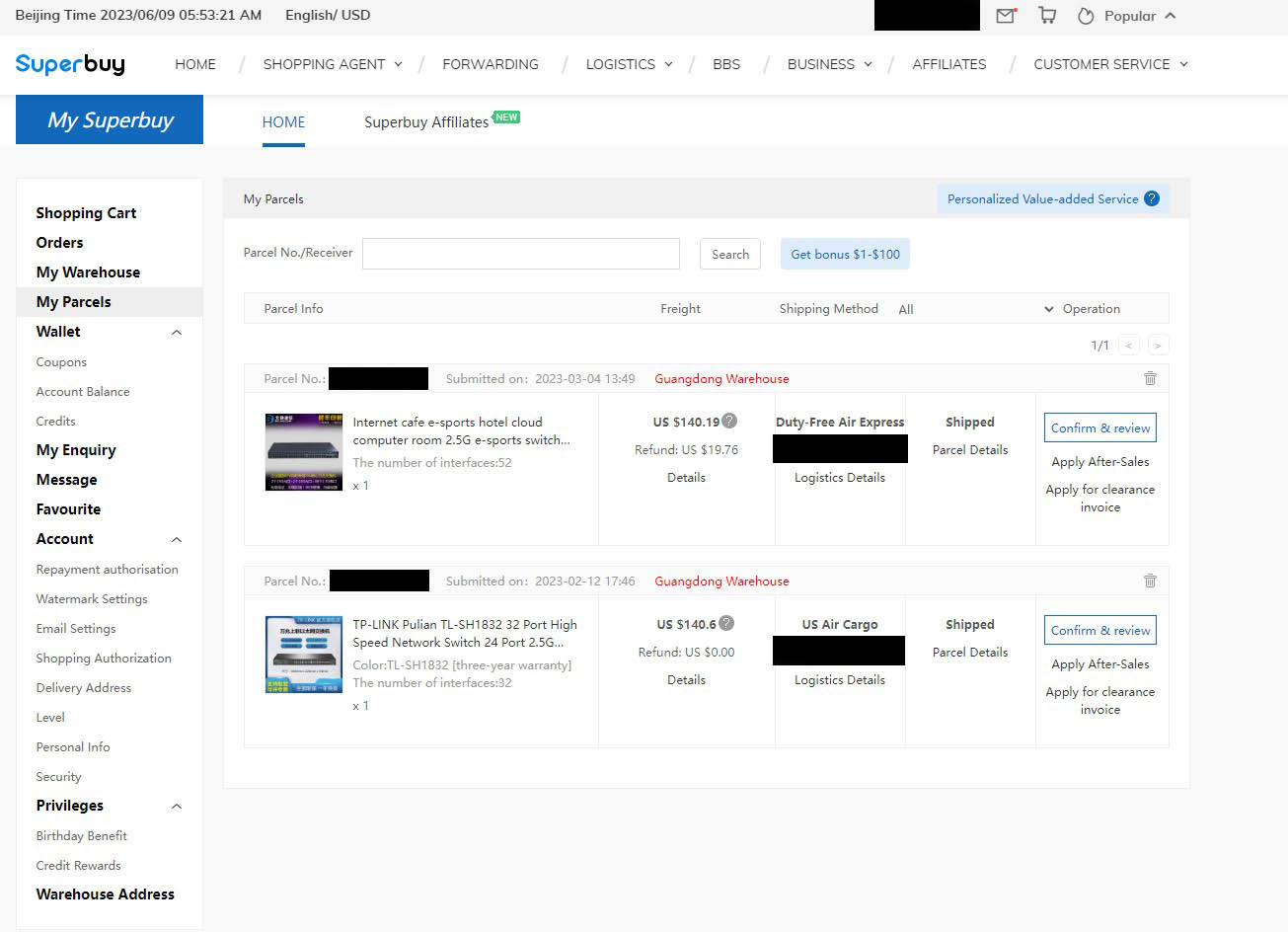The height and width of the screenshot is (932, 1288).
Task: Delete the first parcel with trash icon
Action: [x=1149, y=378]
